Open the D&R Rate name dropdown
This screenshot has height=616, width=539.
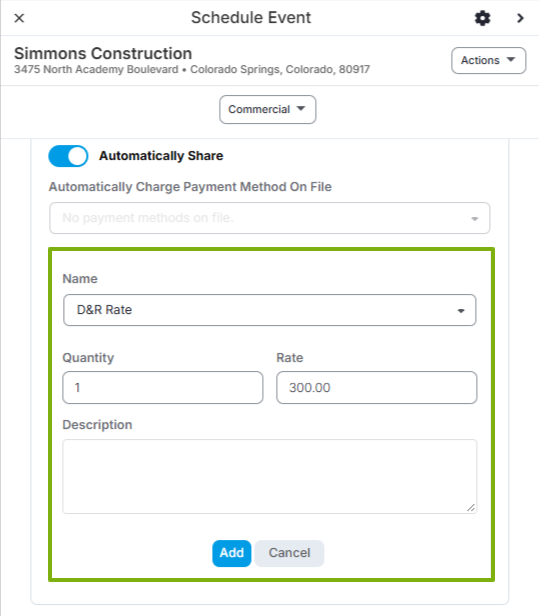(x=270, y=310)
